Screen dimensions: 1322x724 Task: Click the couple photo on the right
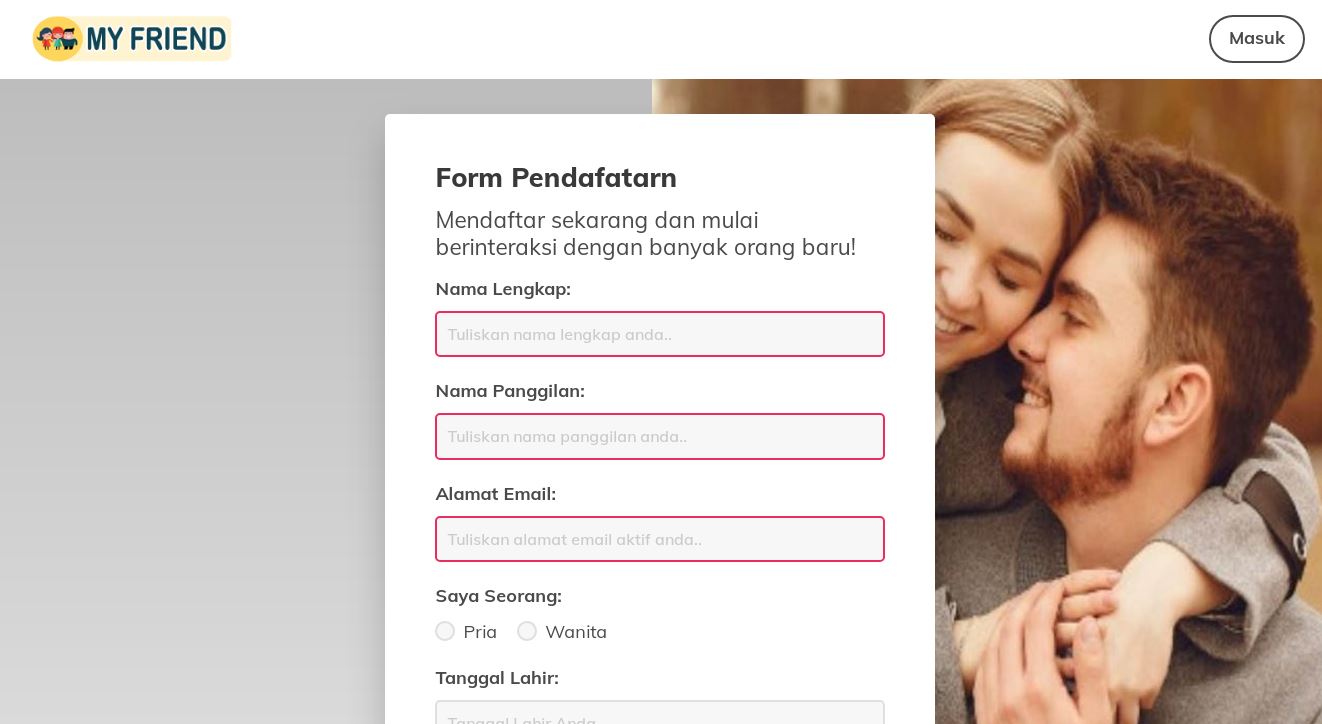(x=1128, y=400)
